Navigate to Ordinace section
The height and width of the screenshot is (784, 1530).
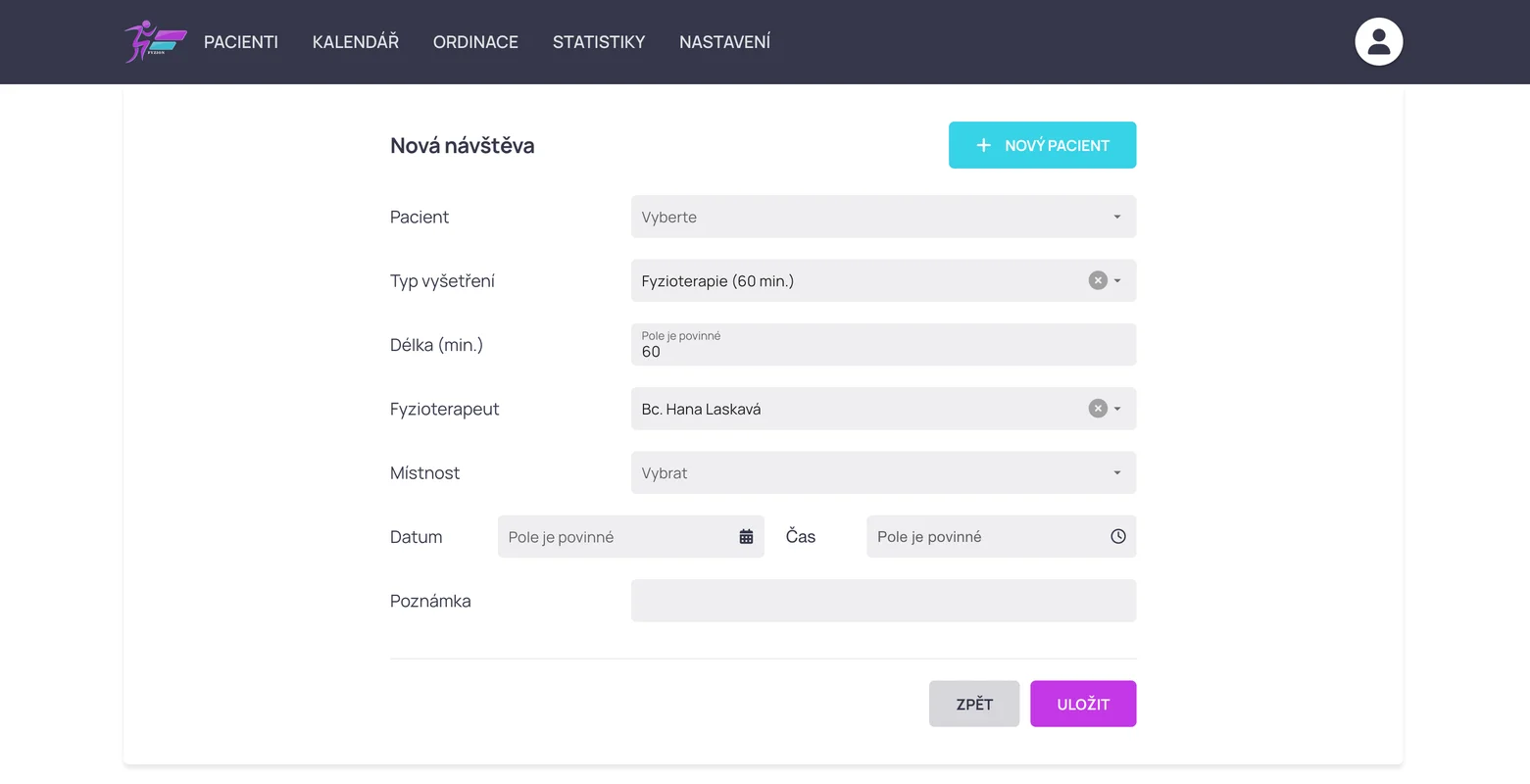(x=475, y=42)
